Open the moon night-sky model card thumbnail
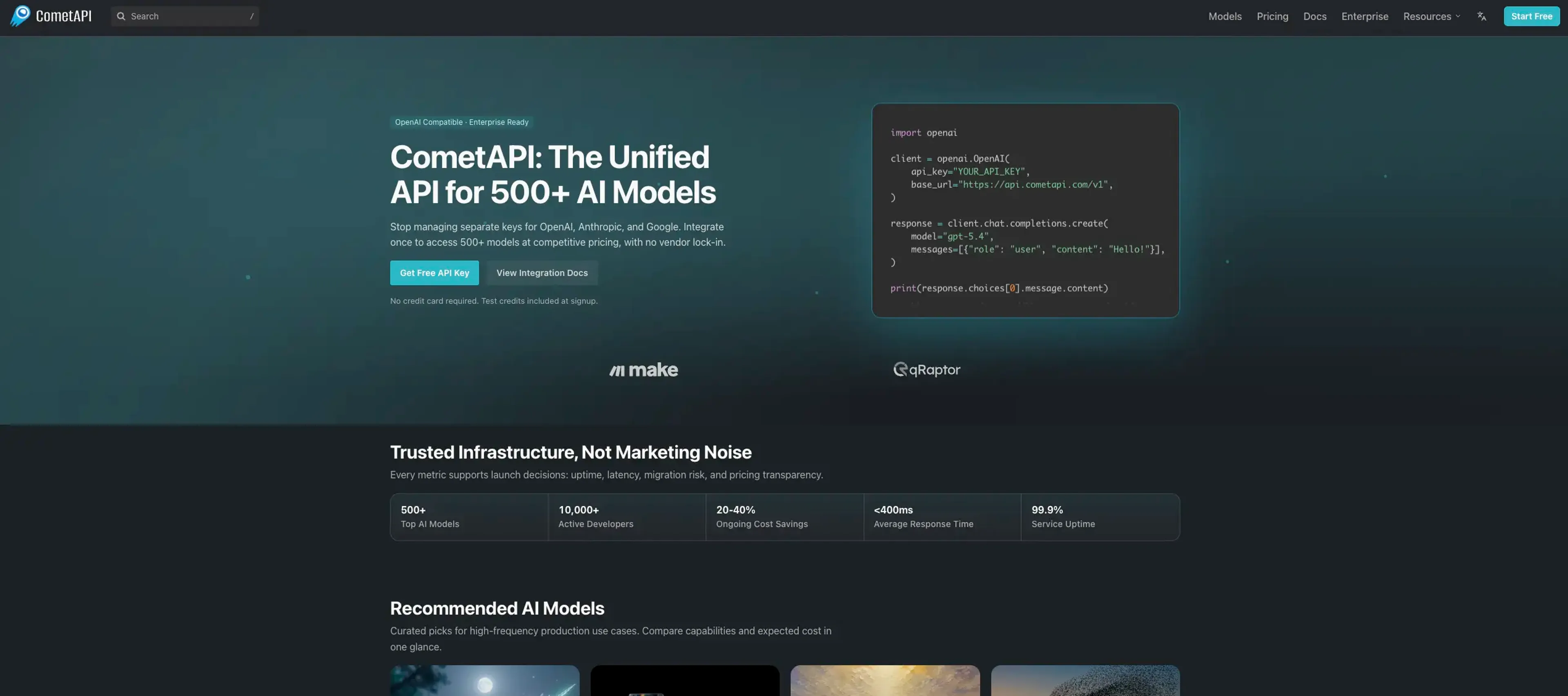Image resolution: width=1568 pixels, height=696 pixels. coord(485,680)
